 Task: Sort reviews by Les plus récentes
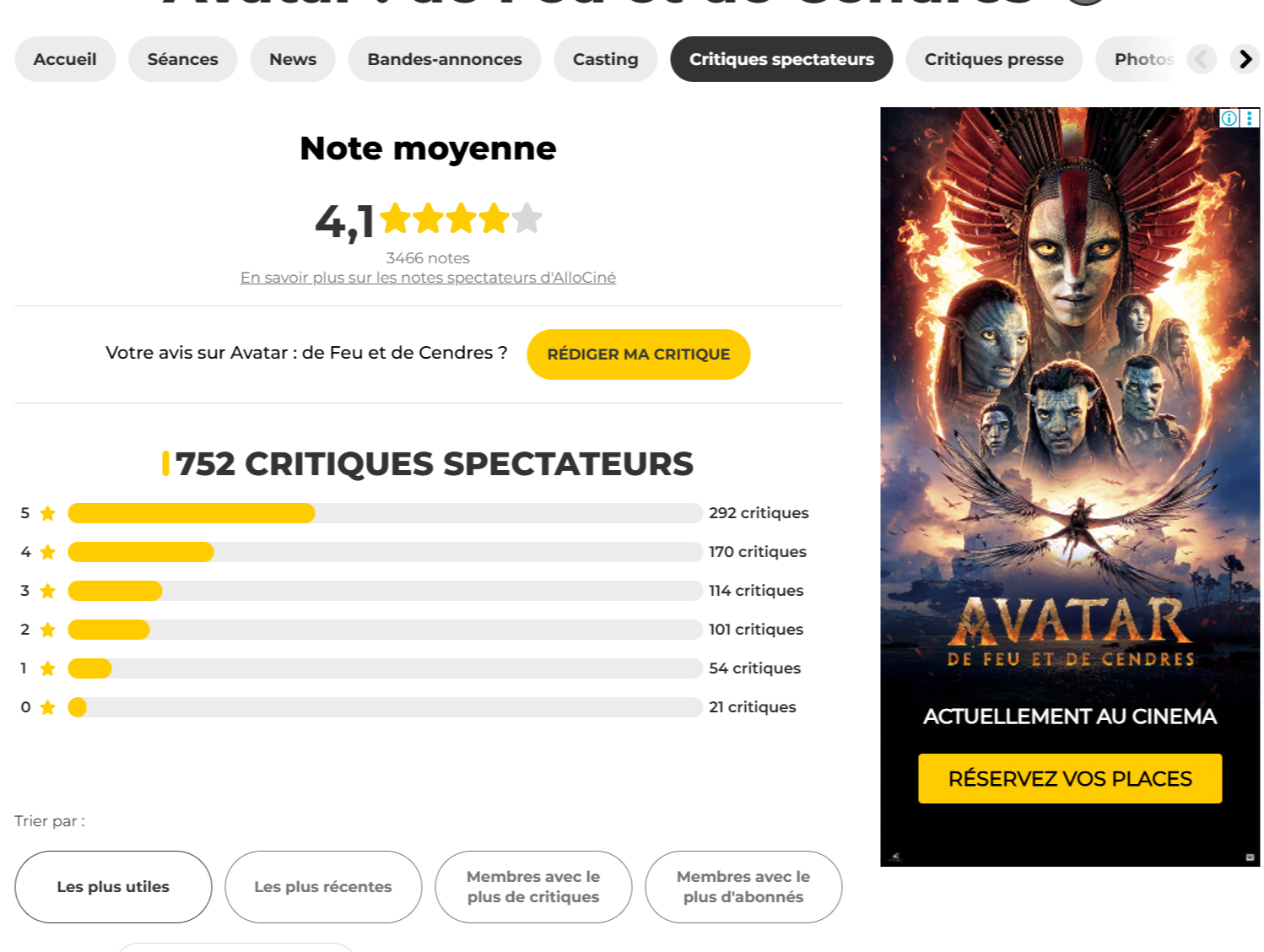click(323, 887)
